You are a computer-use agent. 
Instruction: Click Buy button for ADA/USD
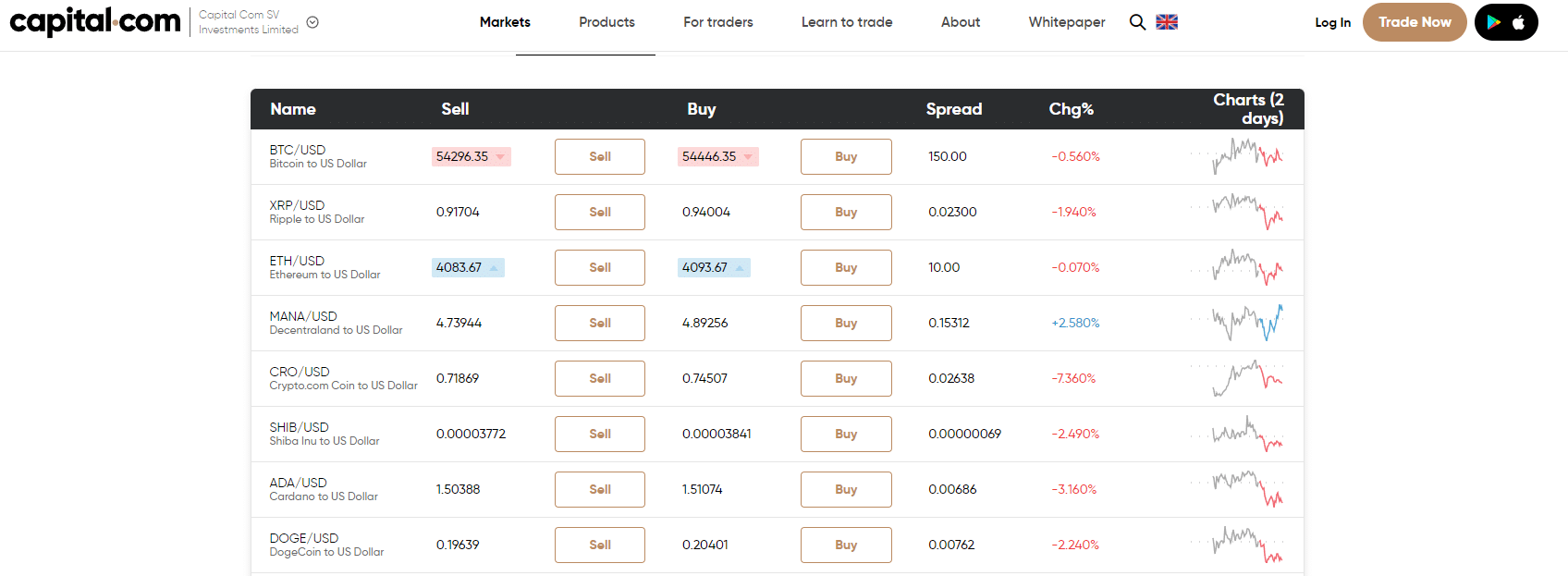click(846, 489)
